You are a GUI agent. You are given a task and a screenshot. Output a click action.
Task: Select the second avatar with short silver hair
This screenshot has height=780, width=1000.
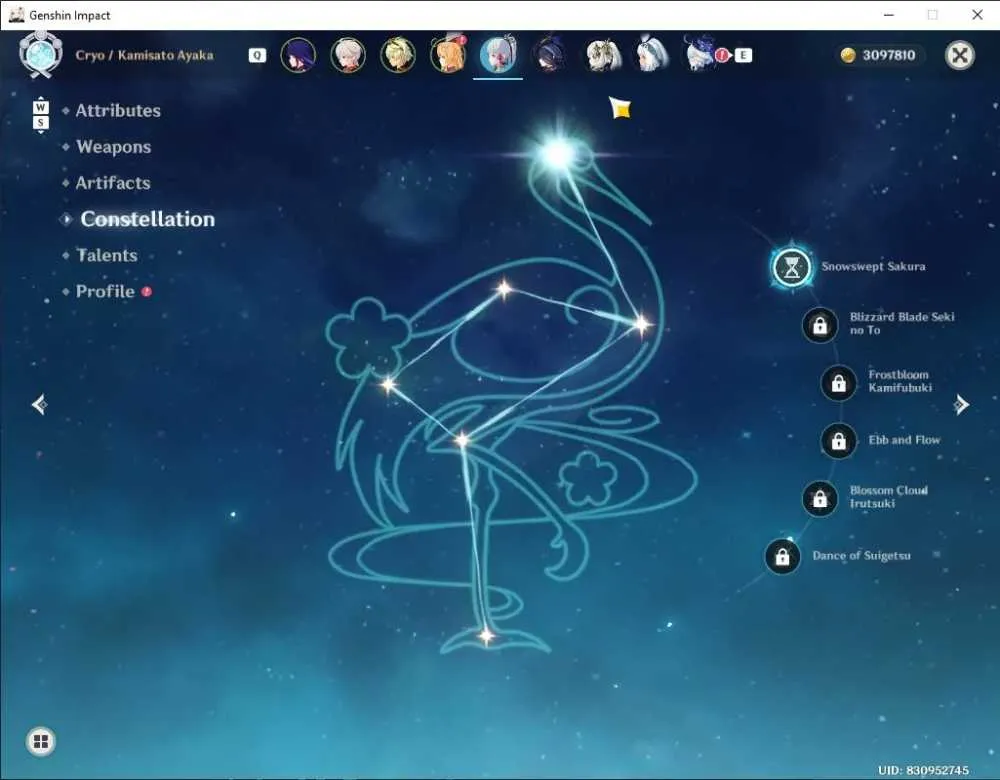point(348,55)
